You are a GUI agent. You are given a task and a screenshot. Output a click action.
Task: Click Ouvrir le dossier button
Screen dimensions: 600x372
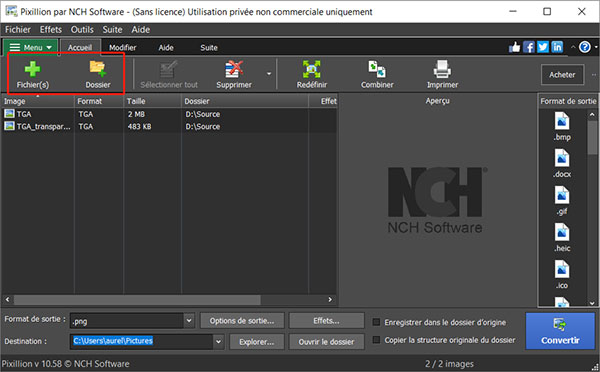[x=326, y=341]
